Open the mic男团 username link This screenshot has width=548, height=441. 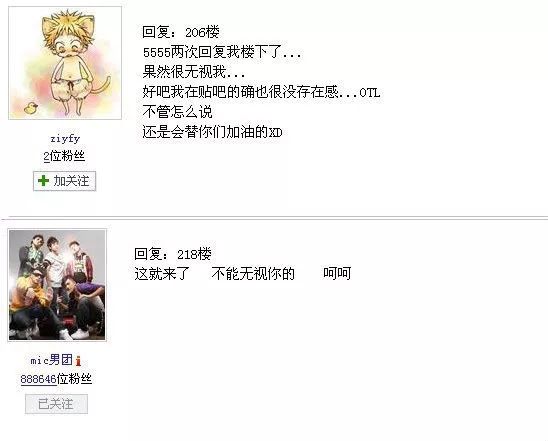pyautogui.click(x=51, y=360)
